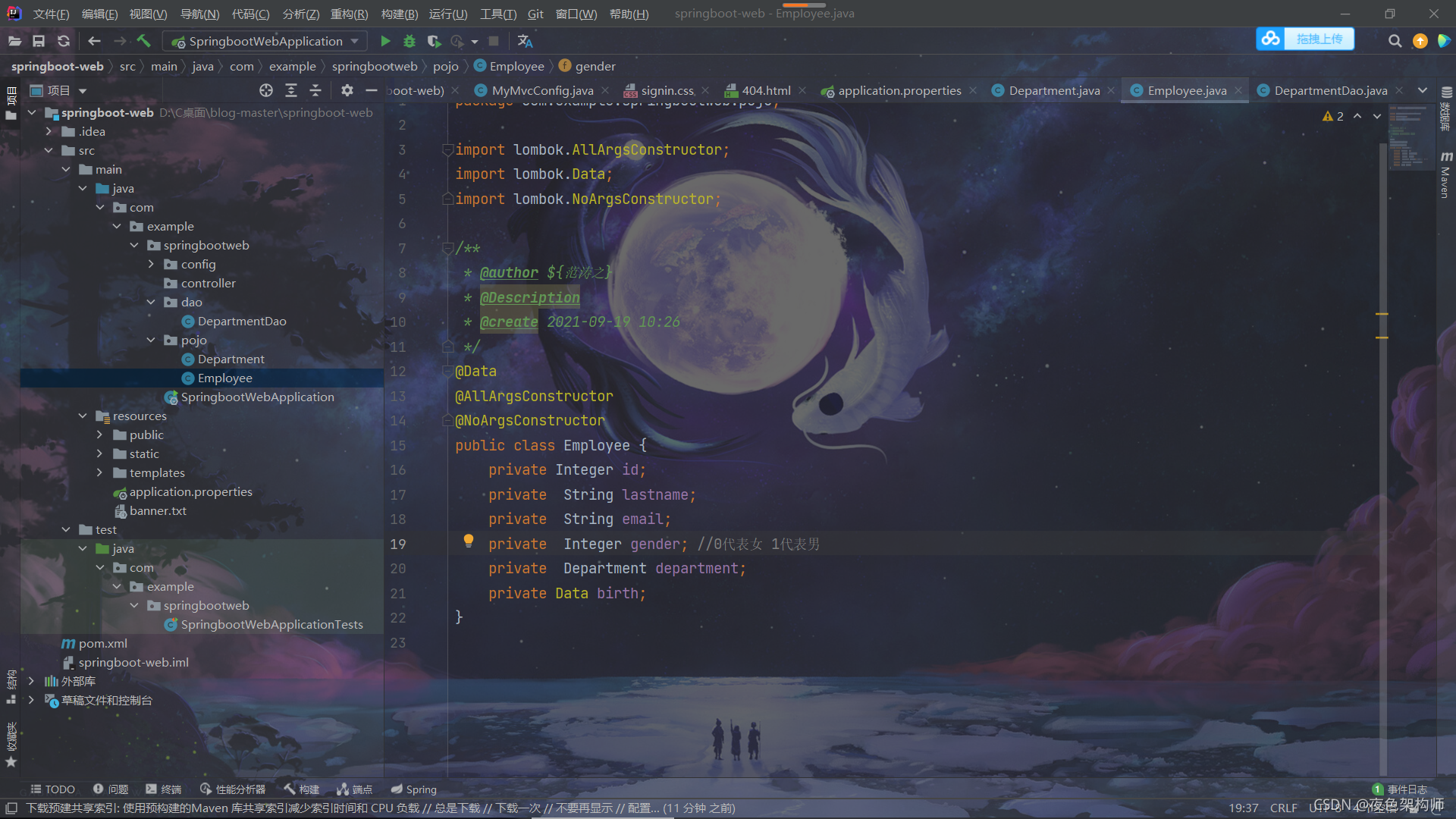Close the MyMvcConfig.java tab
1456x819 pixels.
coord(605,90)
